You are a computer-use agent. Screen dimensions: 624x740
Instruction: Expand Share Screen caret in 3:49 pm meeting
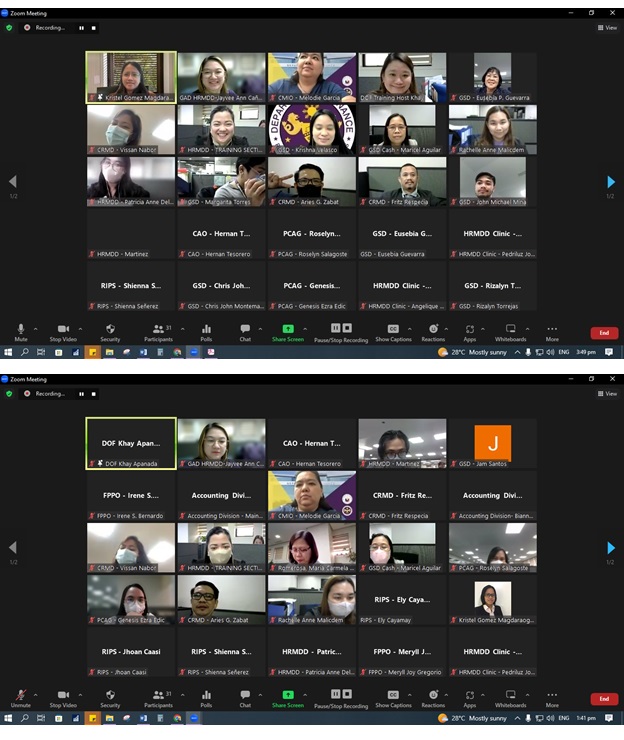pos(305,329)
